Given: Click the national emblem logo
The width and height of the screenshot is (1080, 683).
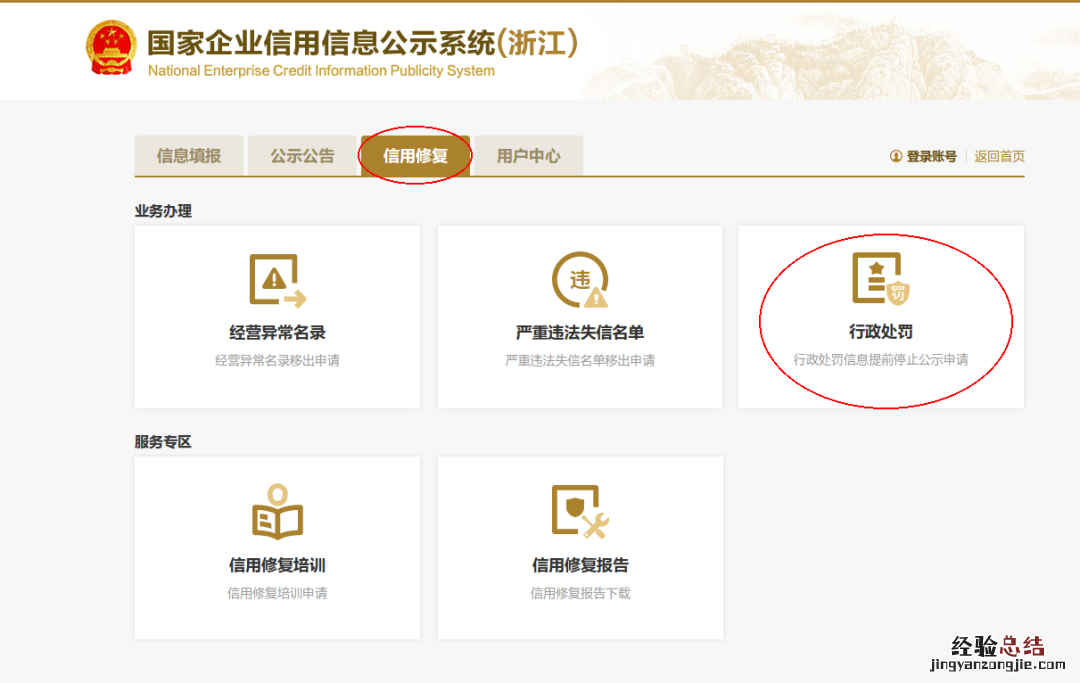Looking at the screenshot, I should click(x=110, y=48).
